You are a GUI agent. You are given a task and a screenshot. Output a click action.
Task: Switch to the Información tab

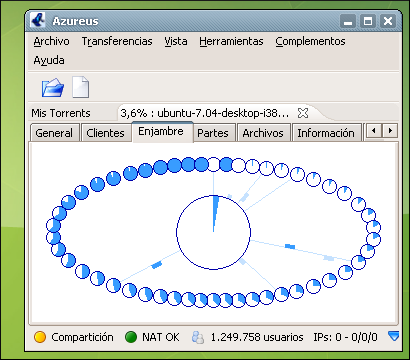[x=326, y=133]
